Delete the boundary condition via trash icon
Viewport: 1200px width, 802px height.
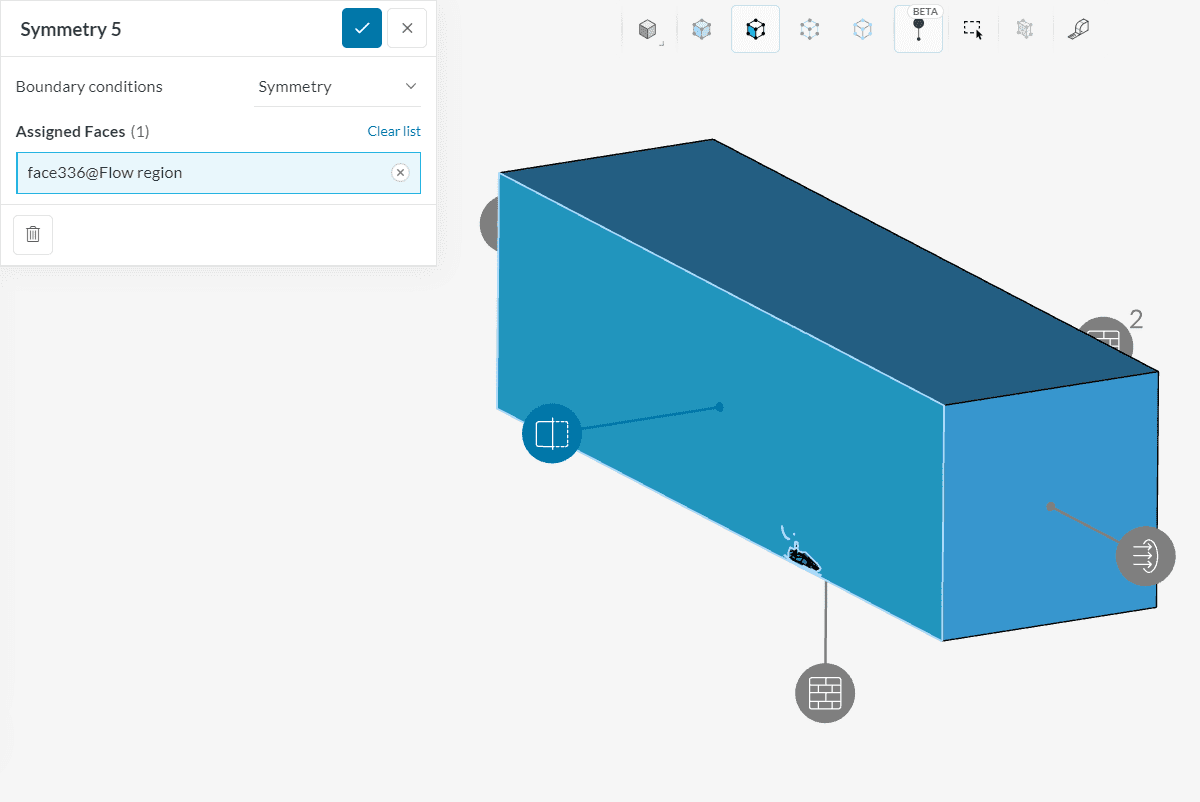click(x=33, y=234)
